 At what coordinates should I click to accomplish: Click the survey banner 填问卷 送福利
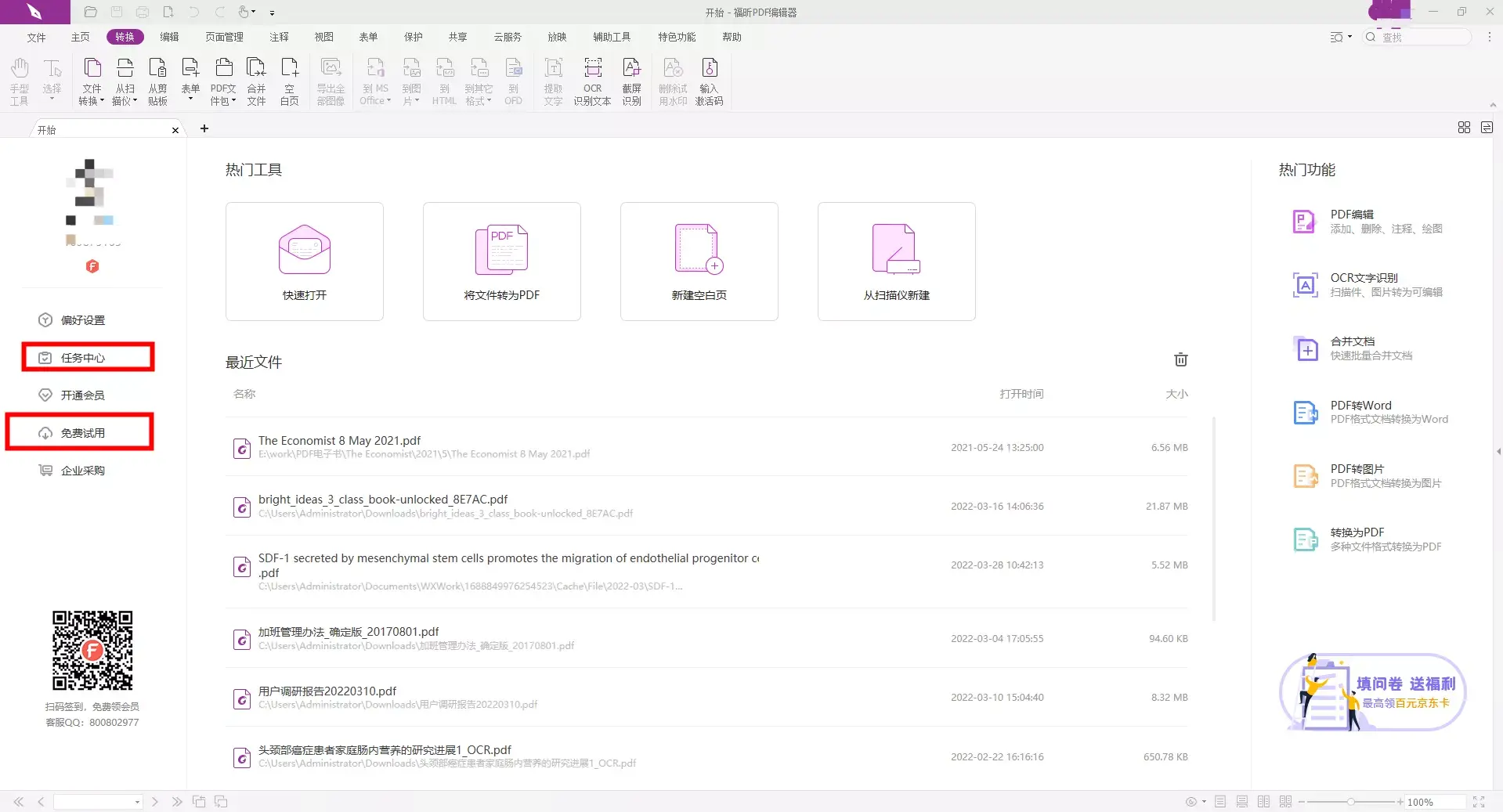[1372, 692]
